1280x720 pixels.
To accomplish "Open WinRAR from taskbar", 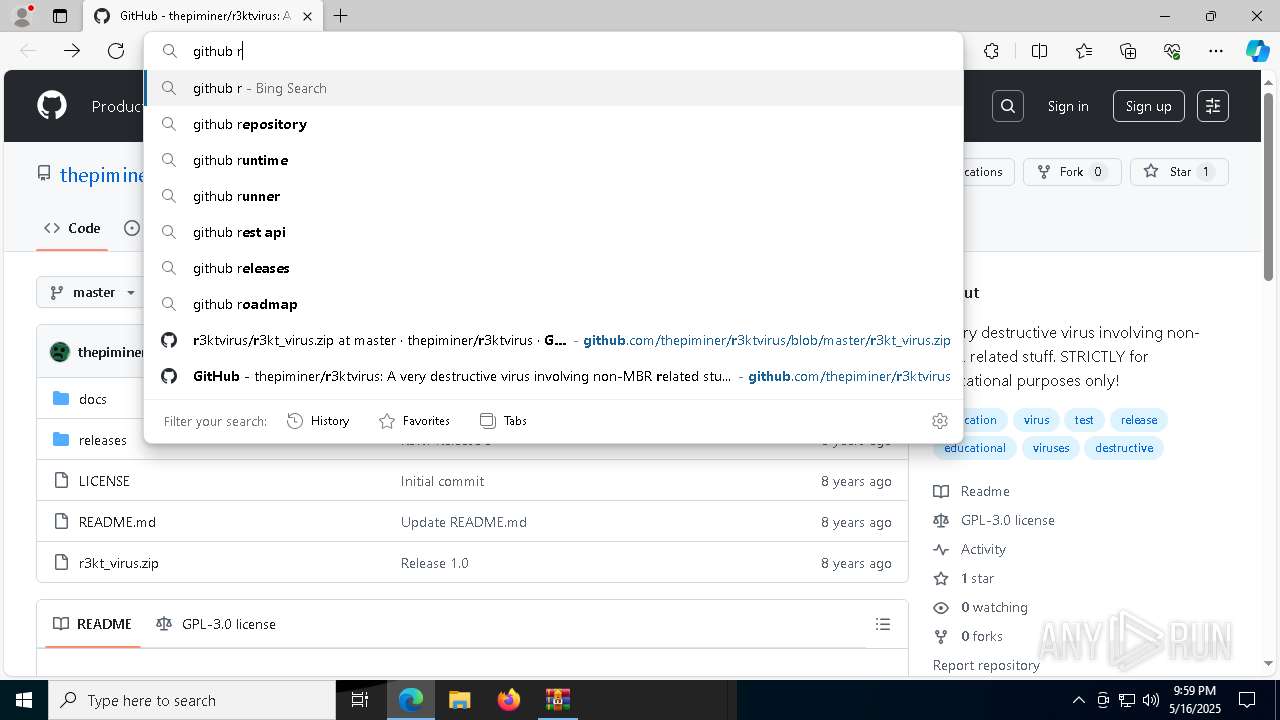I will pyautogui.click(x=558, y=700).
